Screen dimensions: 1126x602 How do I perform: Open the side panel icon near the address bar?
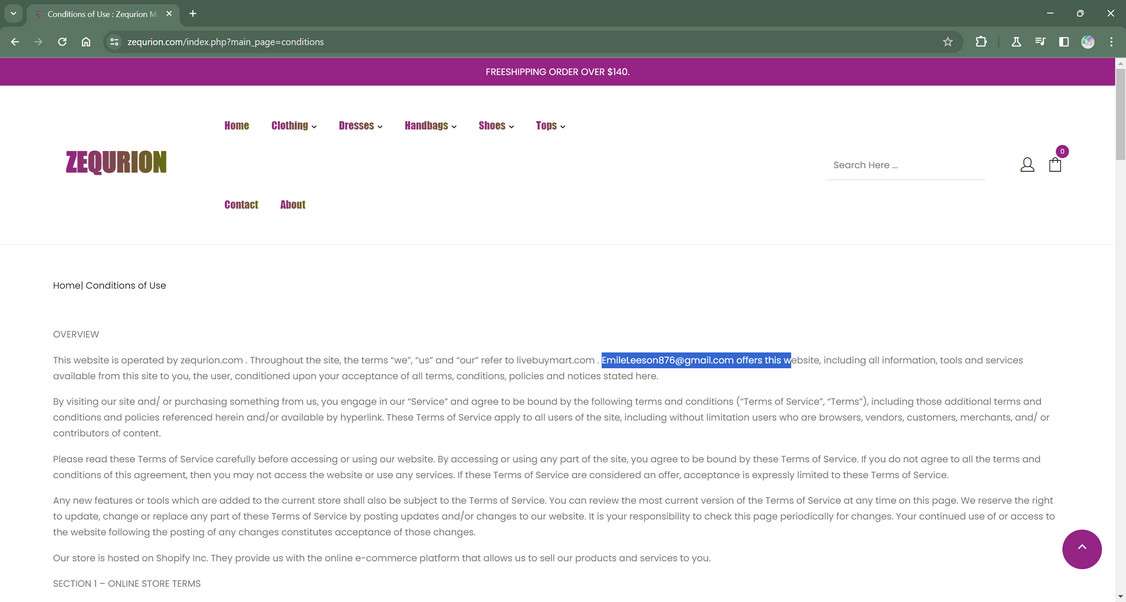[x=1063, y=41]
